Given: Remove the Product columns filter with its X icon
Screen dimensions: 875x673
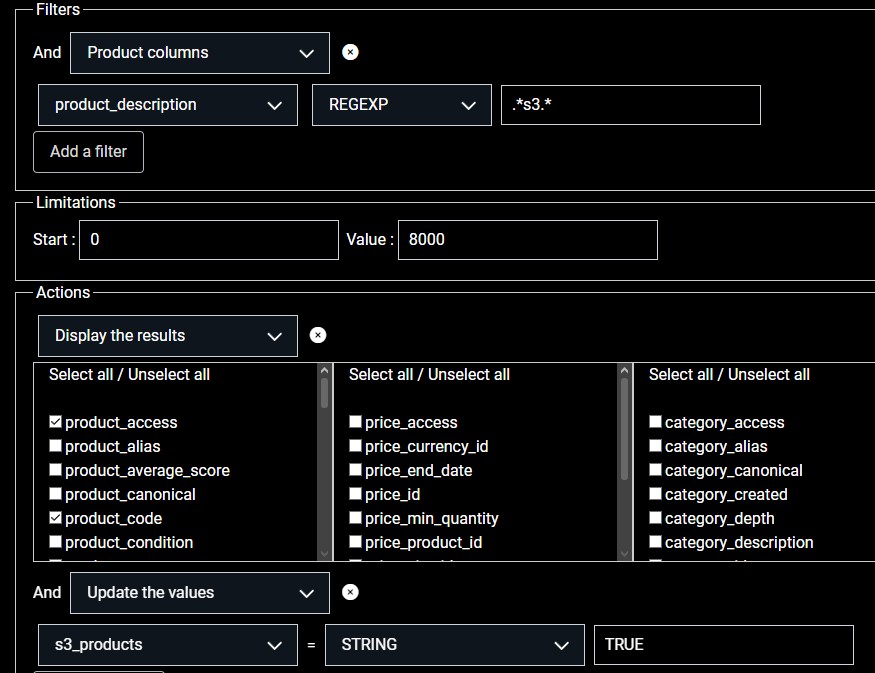Looking at the screenshot, I should (x=350, y=52).
